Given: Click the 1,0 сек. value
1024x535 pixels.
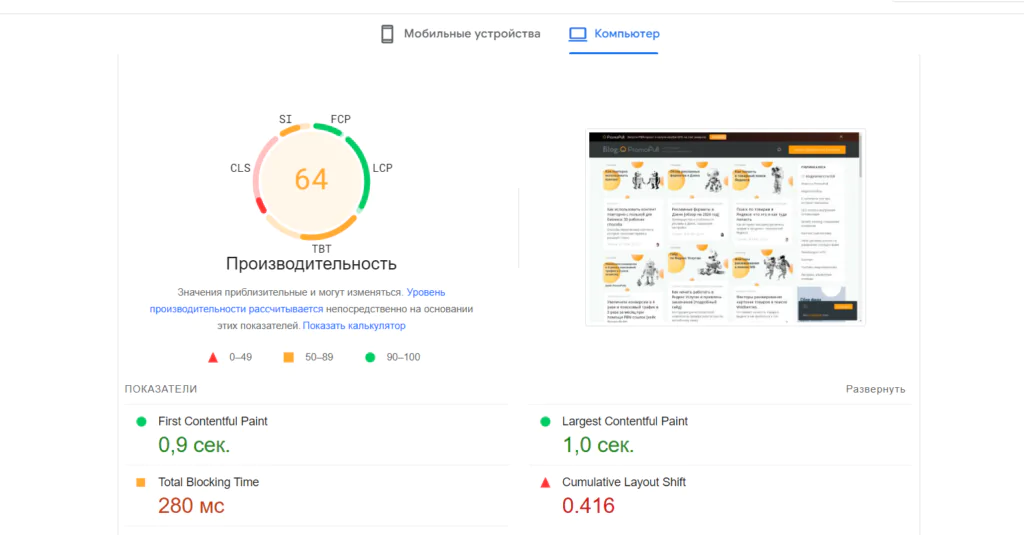Looking at the screenshot, I should 598,445.
